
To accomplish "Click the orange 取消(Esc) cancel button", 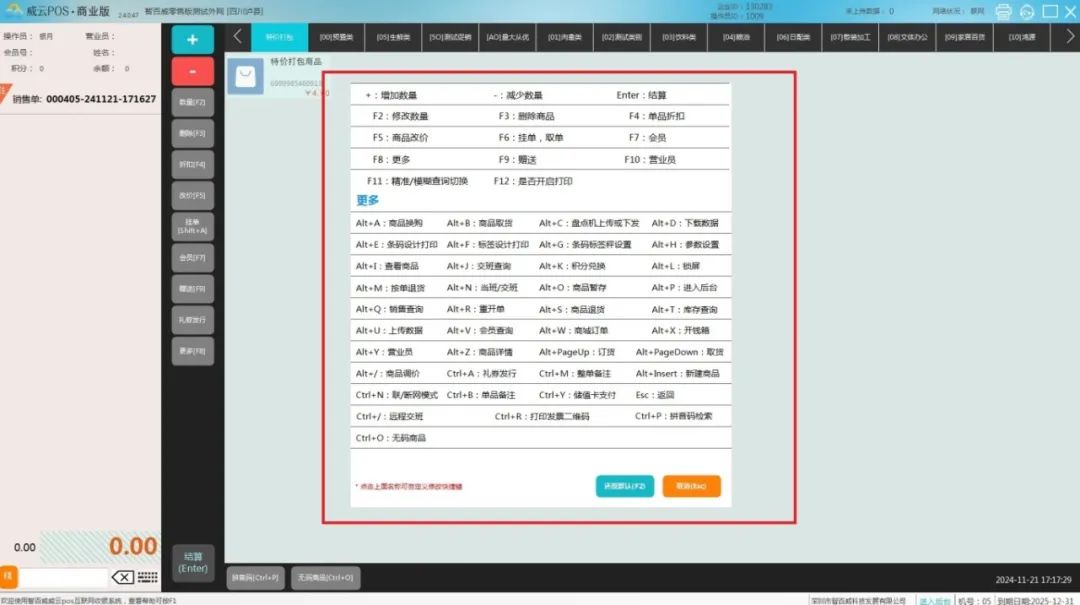I will [x=691, y=486].
